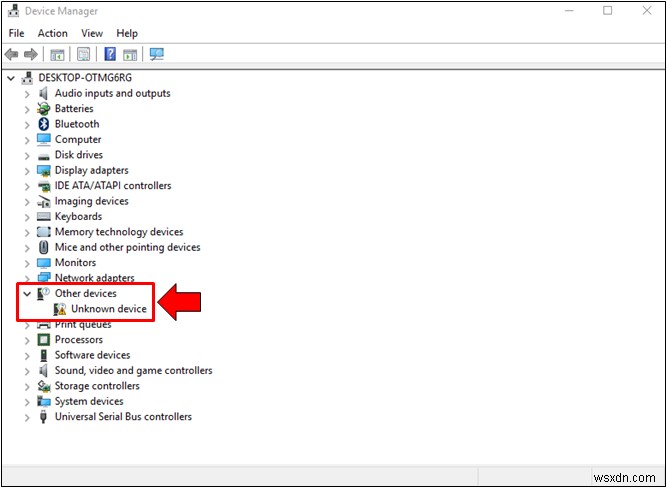Minimize the Device Manager window
Screen dimensions: 667x488
(x=569, y=11)
